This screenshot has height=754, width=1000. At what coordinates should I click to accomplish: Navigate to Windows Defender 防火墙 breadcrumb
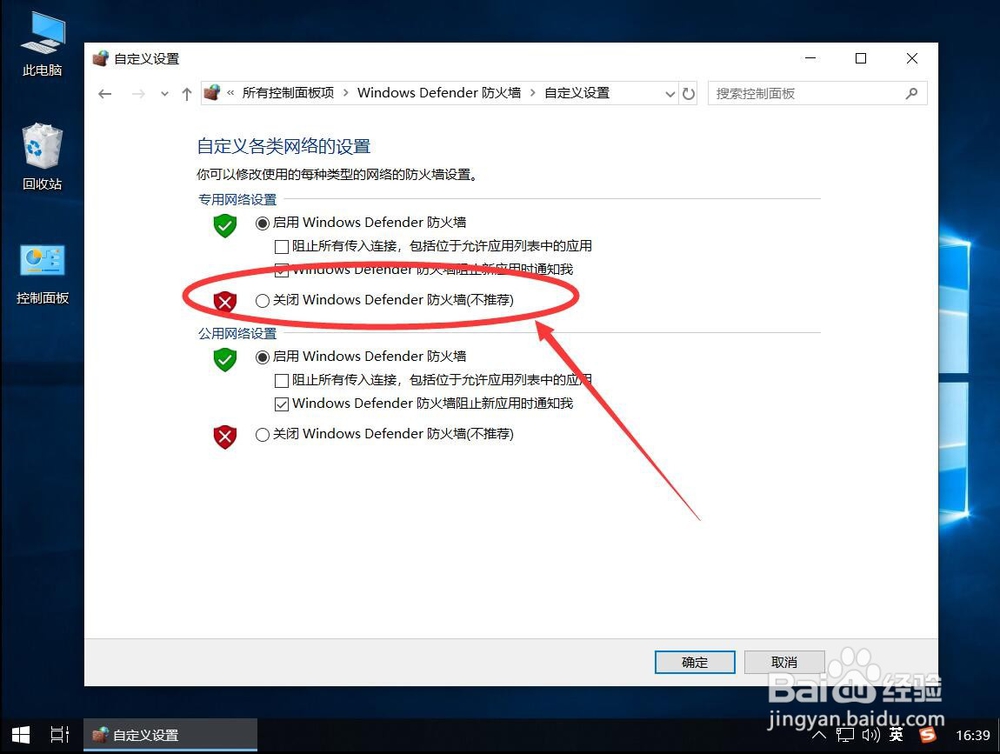click(439, 93)
